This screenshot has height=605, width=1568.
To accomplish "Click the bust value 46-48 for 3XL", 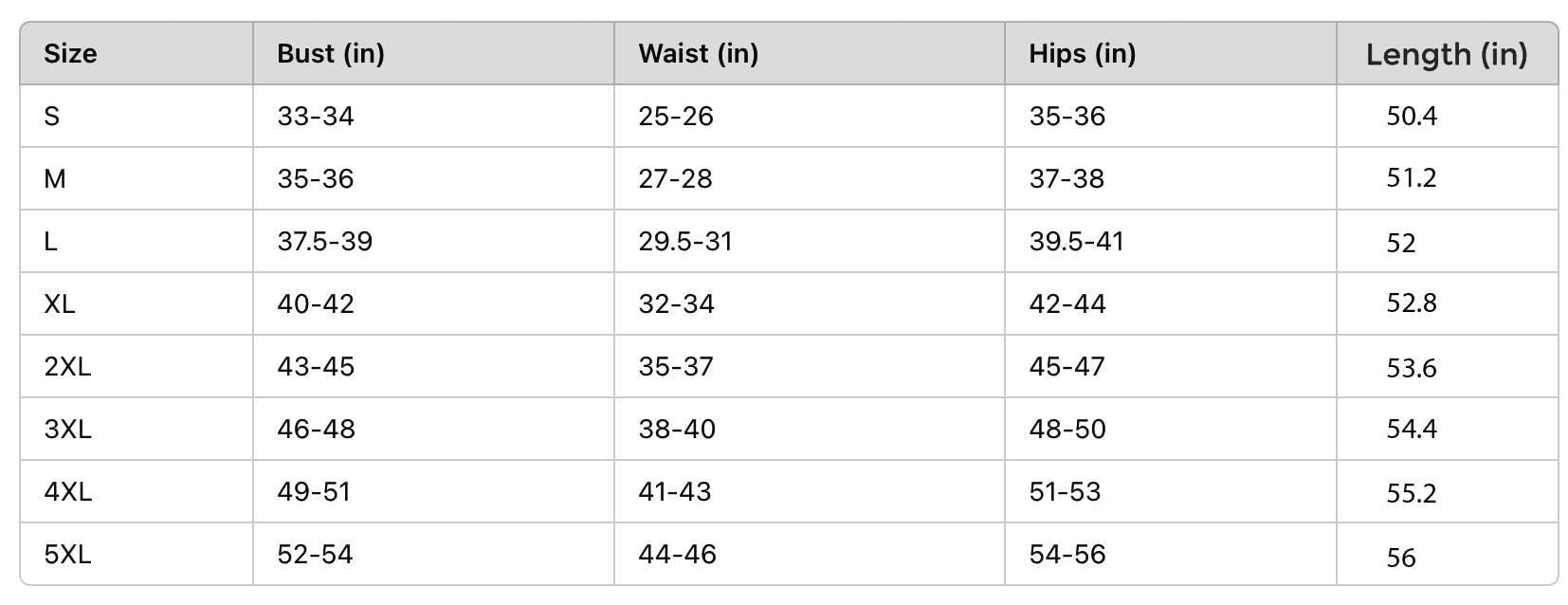I will click(316, 430).
